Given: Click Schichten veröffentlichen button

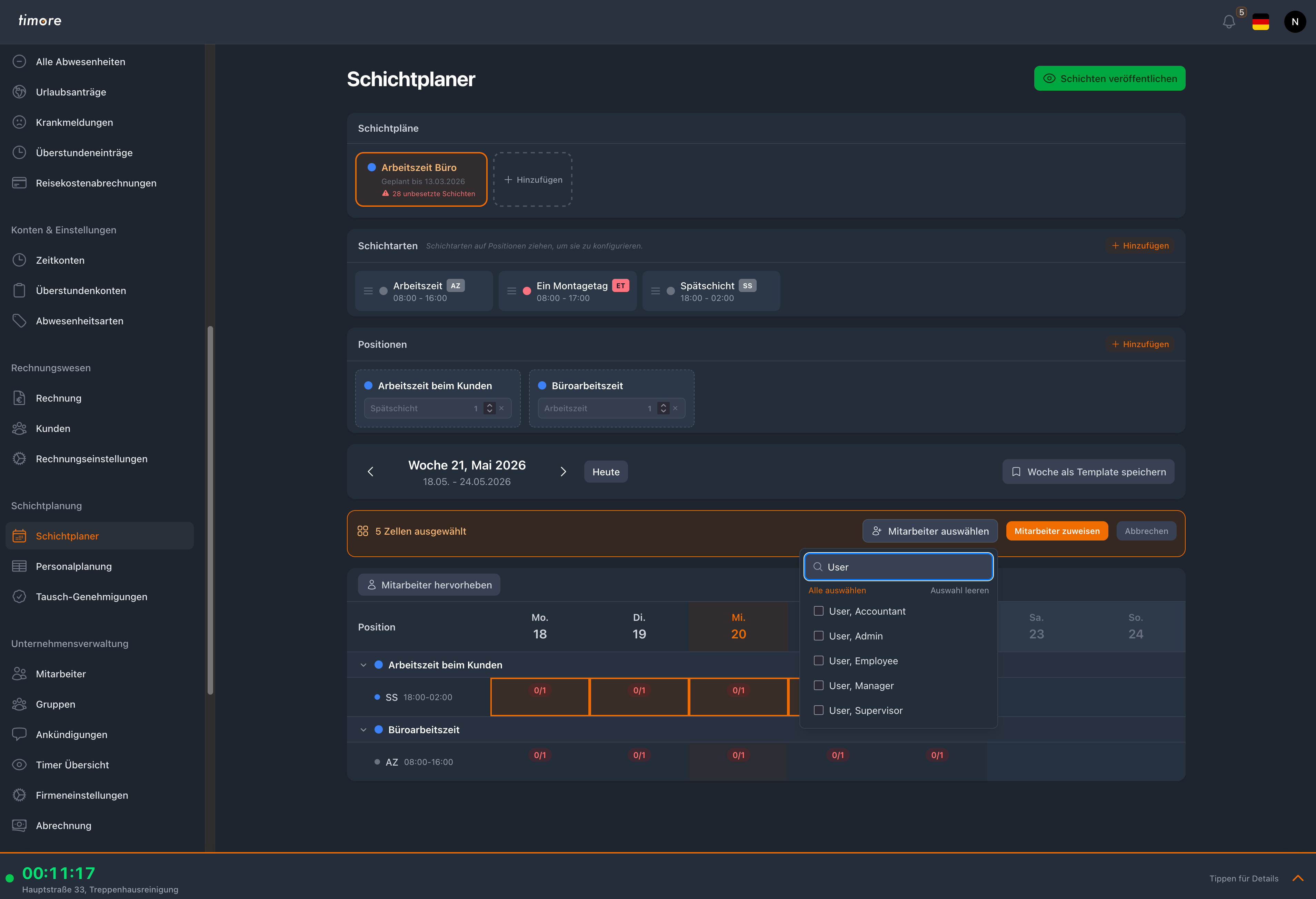Looking at the screenshot, I should pyautogui.click(x=1109, y=78).
